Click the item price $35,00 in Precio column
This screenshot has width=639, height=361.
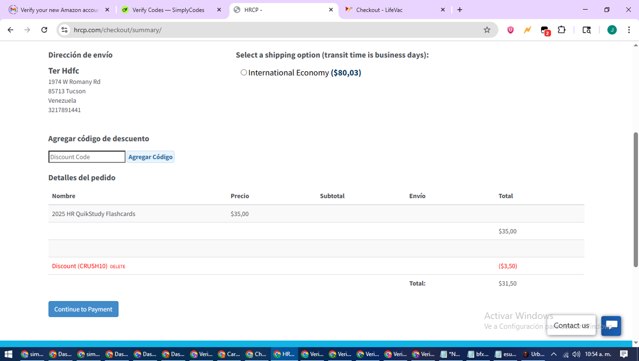pos(240,214)
